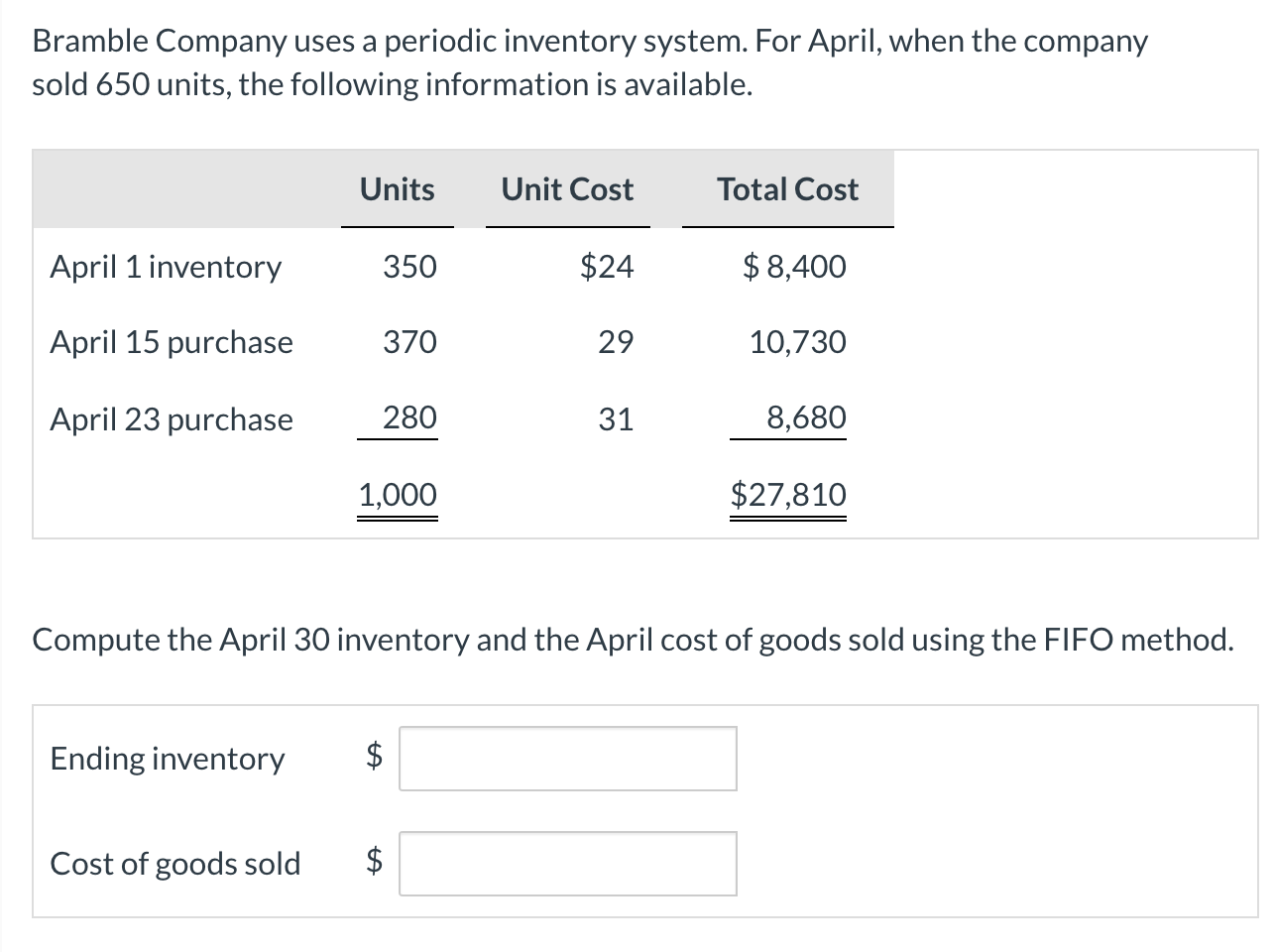The height and width of the screenshot is (952, 1275).
Task: Select the Total Cost column header
Action: (787, 189)
